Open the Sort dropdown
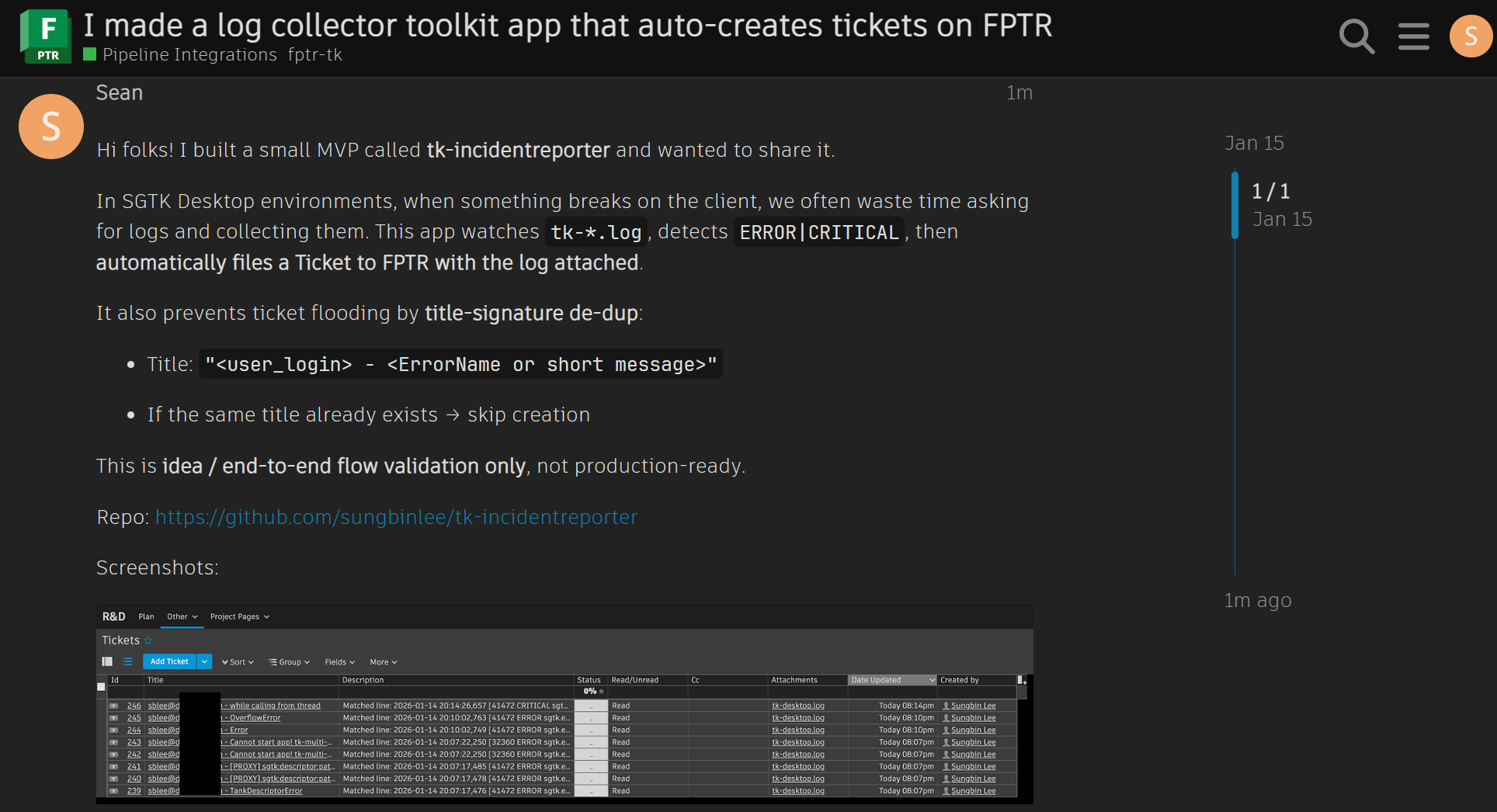The width and height of the screenshot is (1497, 812). click(x=238, y=662)
